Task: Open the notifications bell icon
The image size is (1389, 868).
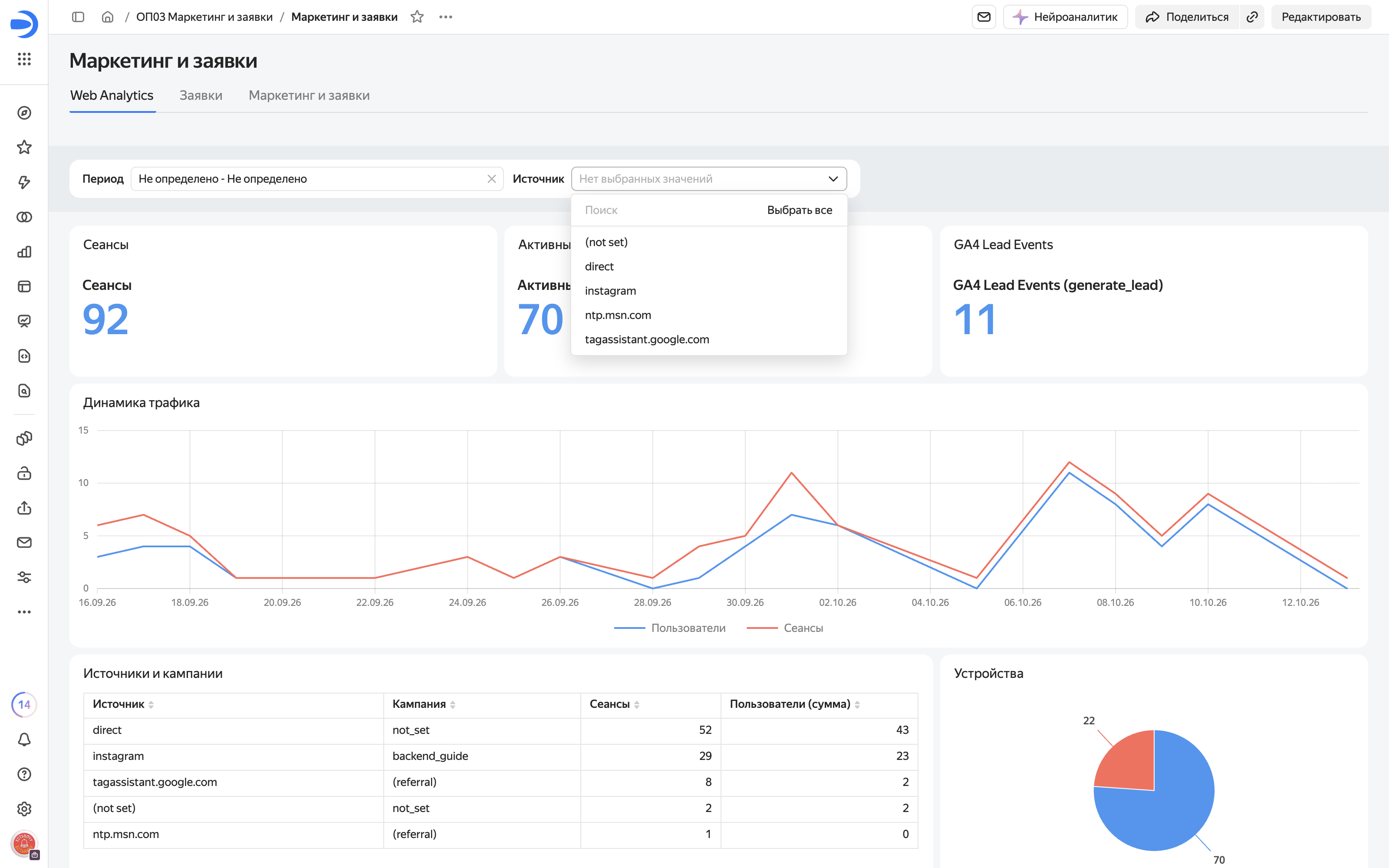Action: (x=24, y=740)
